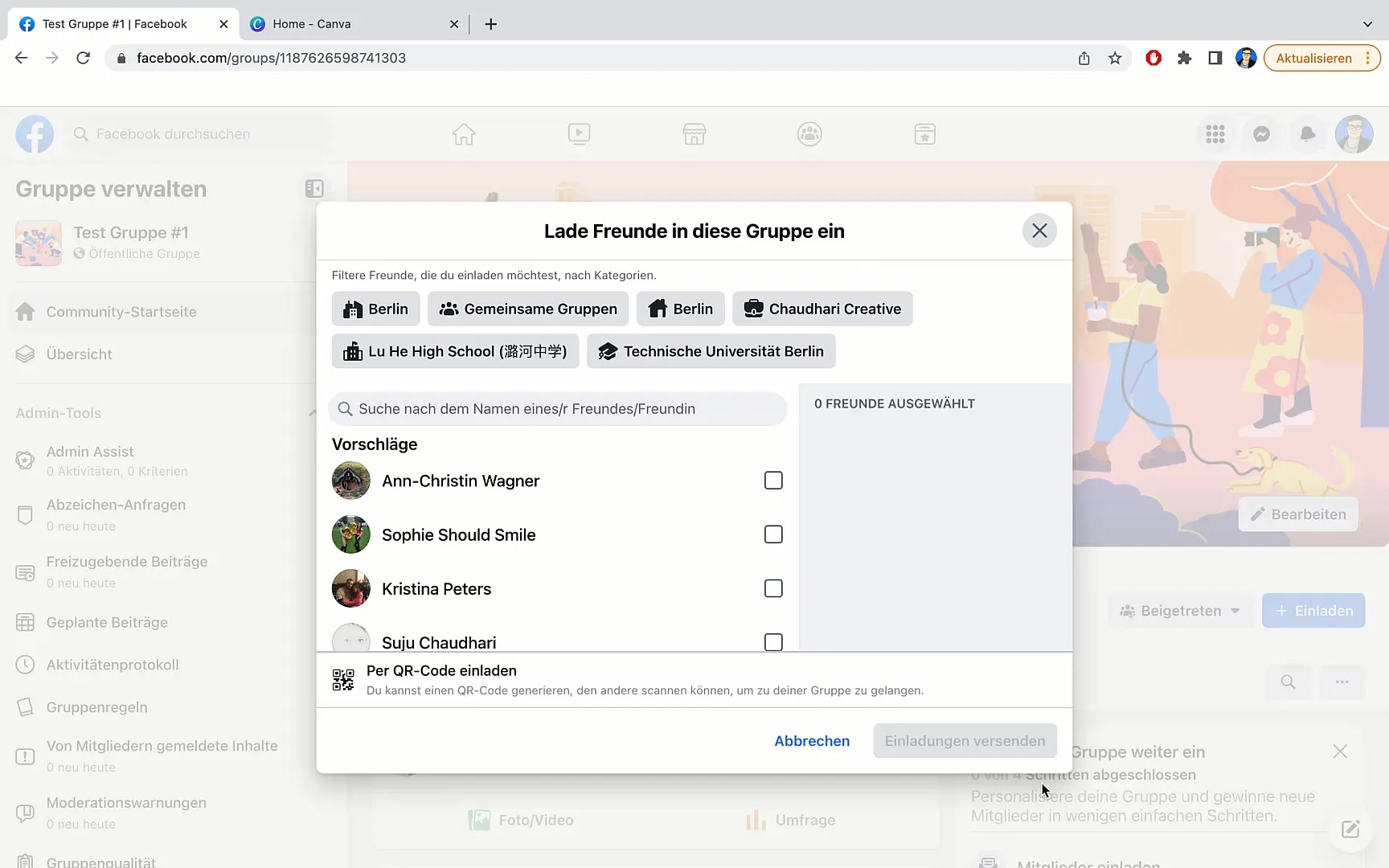The image size is (1389, 868).
Task: Open Community-Startseite in sidebar
Action: point(161,312)
